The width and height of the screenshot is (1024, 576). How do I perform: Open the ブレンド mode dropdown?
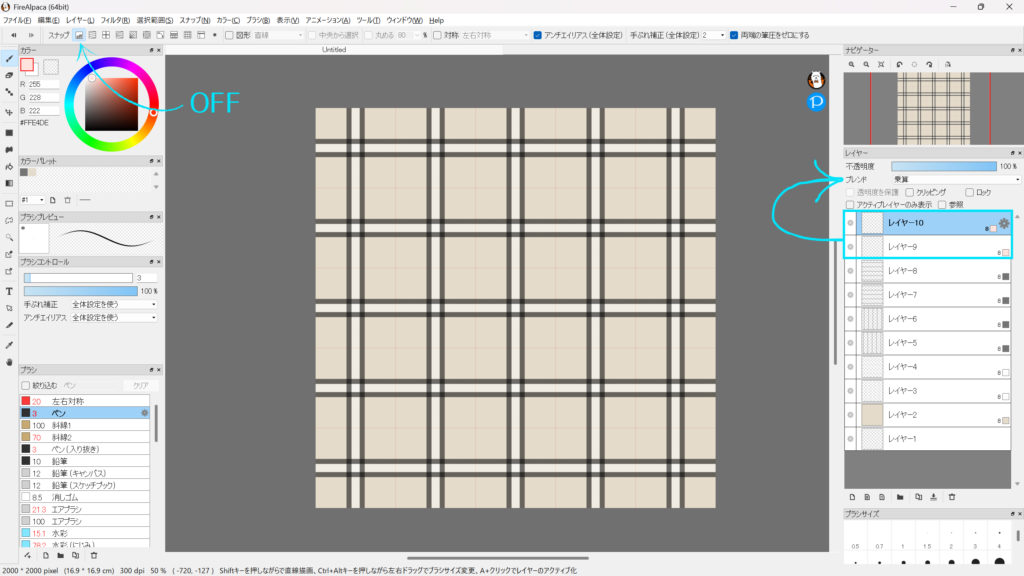pyautogui.click(x=955, y=179)
